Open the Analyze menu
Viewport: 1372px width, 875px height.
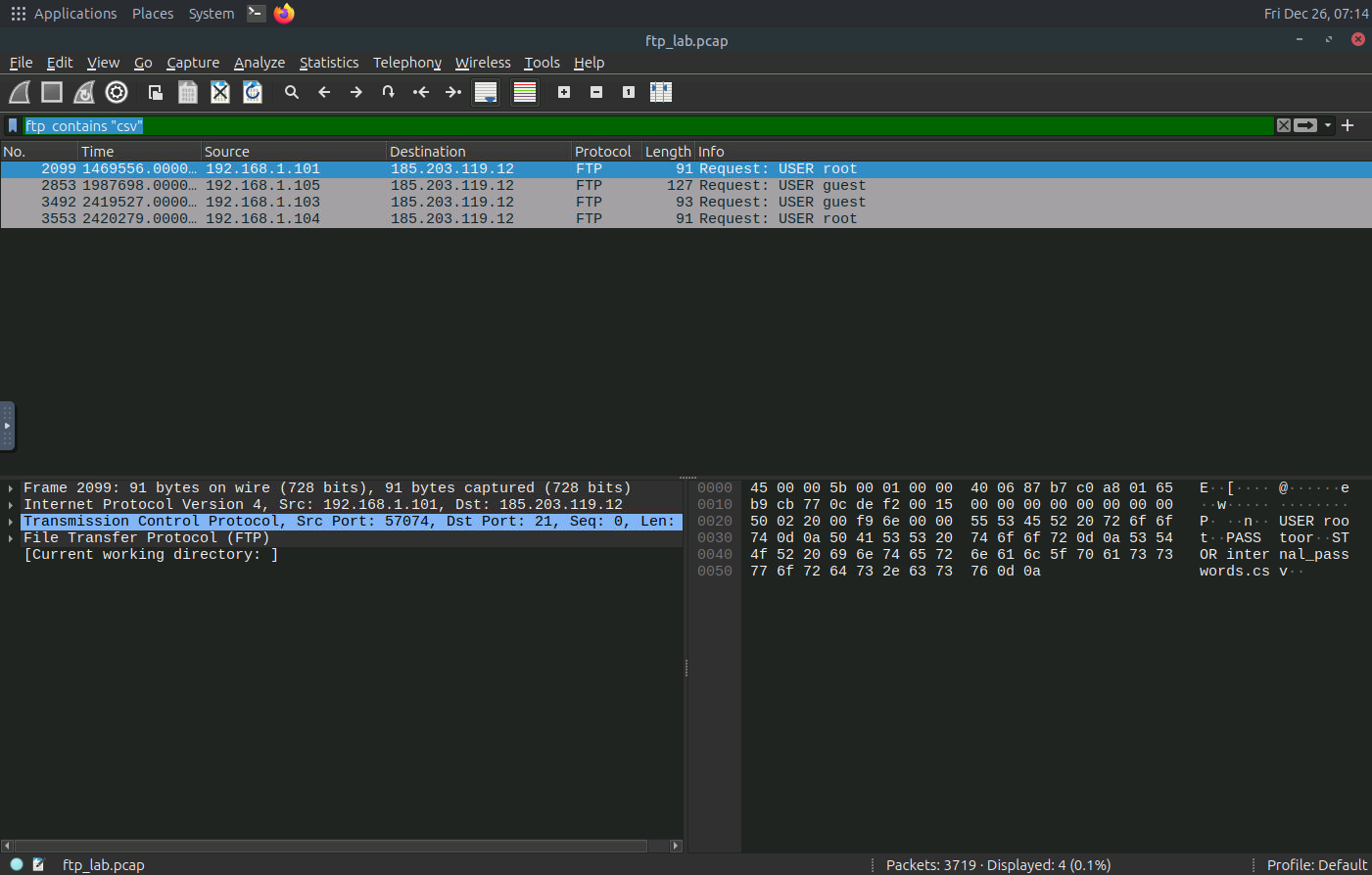259,63
